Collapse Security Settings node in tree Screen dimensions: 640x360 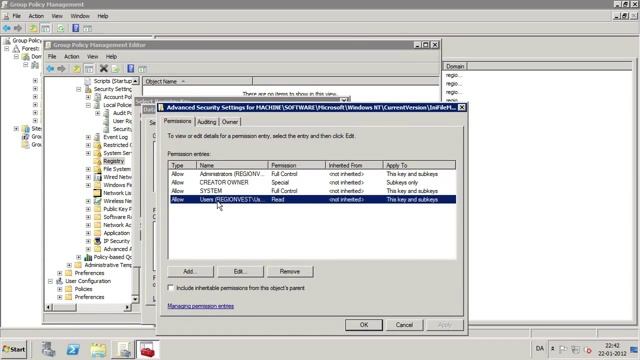[79, 89]
